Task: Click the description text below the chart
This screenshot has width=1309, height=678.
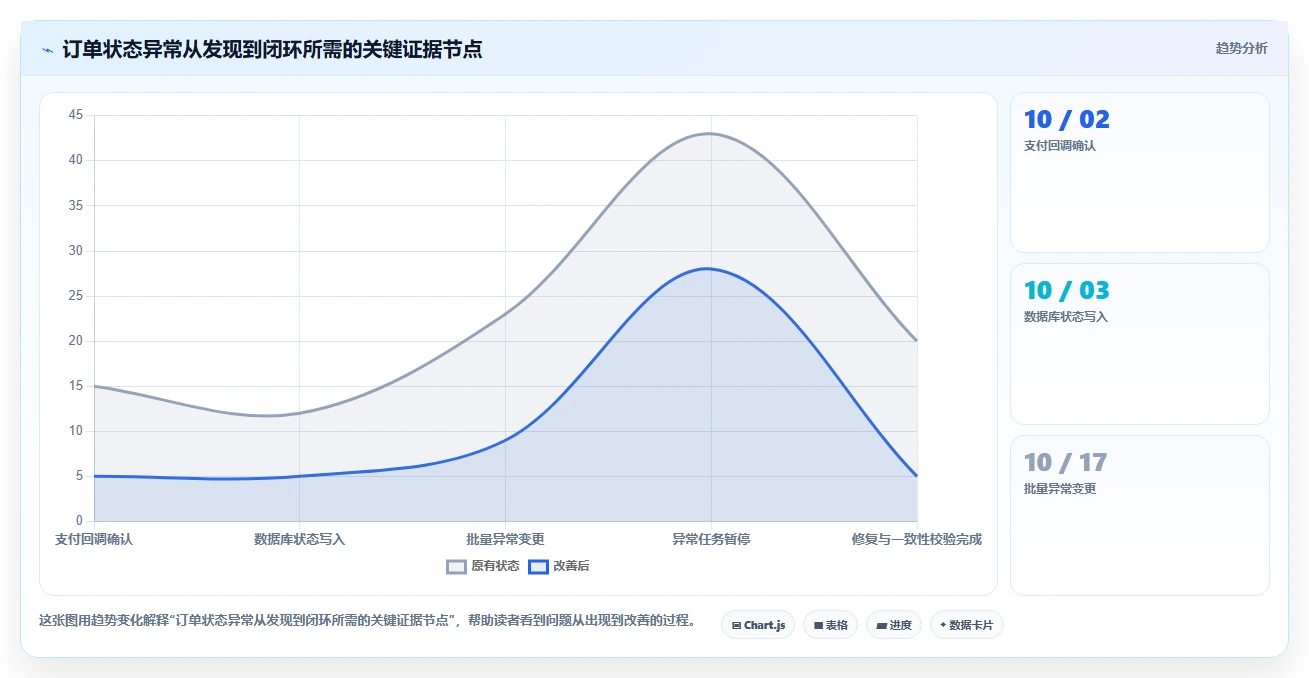Action: (367, 620)
